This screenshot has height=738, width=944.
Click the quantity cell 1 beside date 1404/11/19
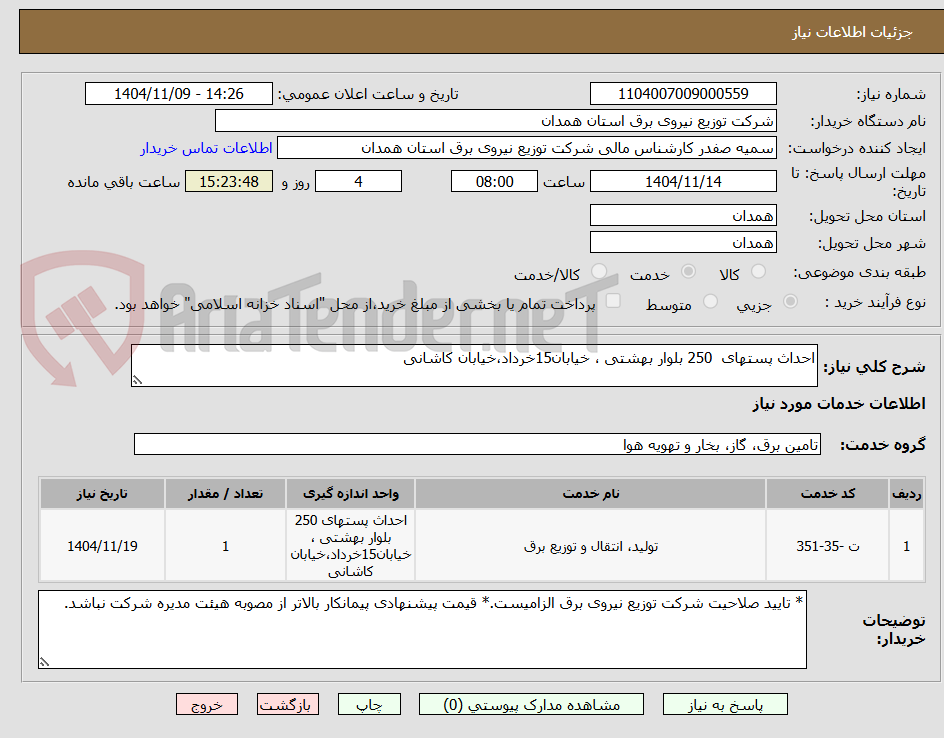(225, 546)
